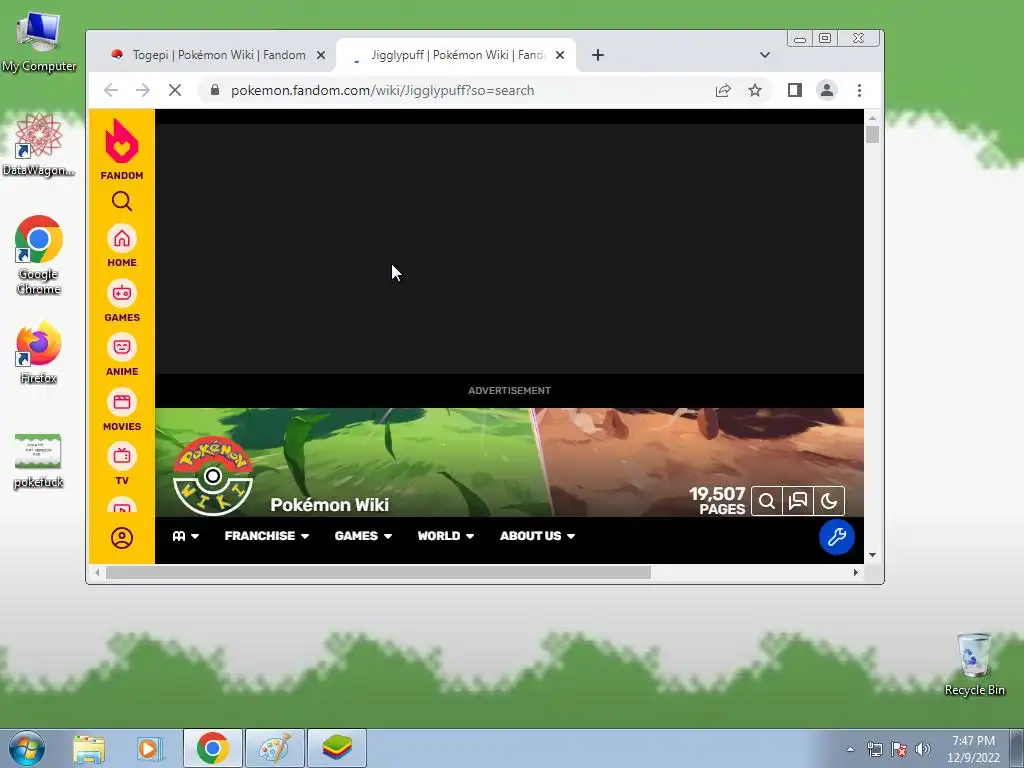This screenshot has height=768, width=1024.
Task: Open the TV sidebar section
Action: pyautogui.click(x=121, y=464)
